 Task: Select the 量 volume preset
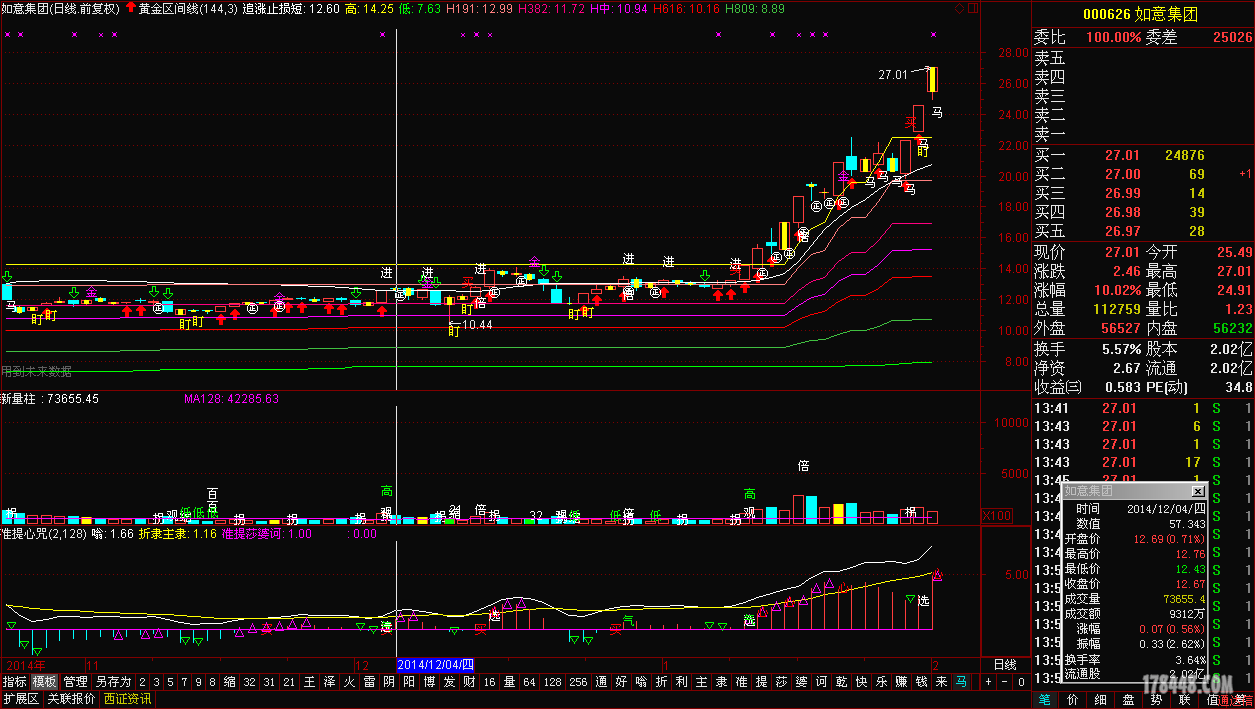click(509, 681)
